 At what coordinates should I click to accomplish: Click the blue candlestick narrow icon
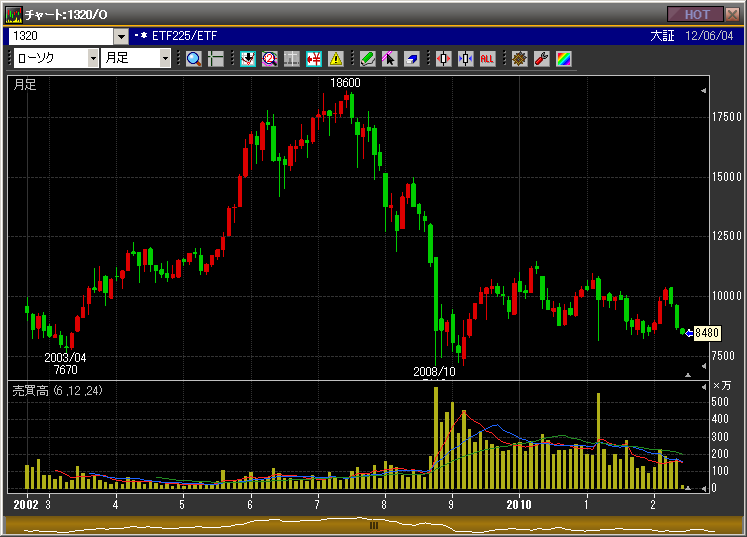point(465,58)
